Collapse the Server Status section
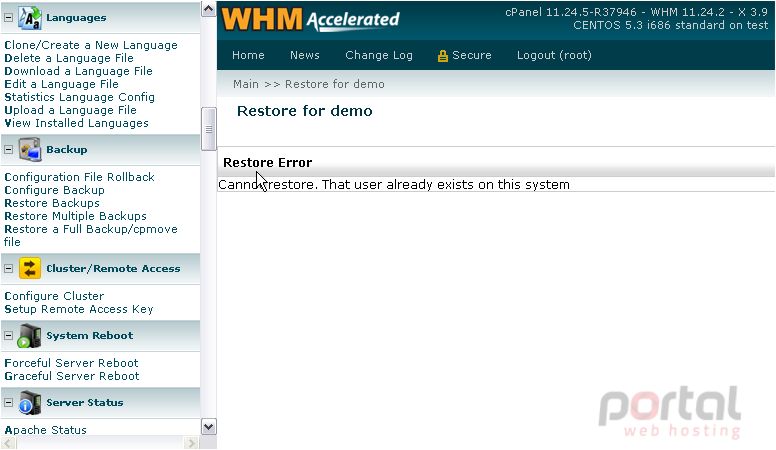 (x=8, y=402)
